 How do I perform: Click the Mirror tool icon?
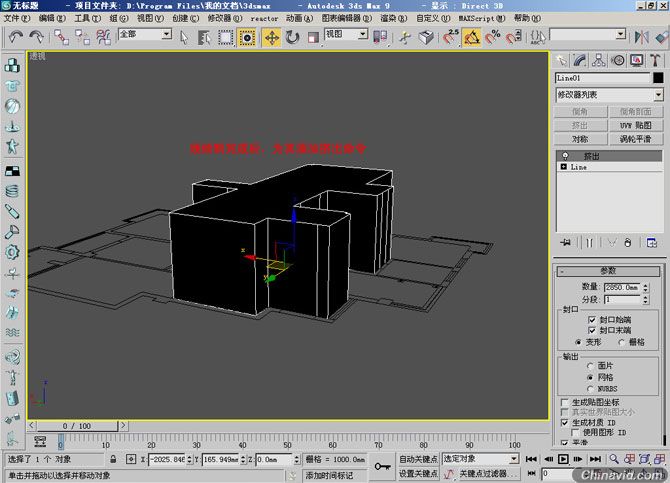pos(641,37)
